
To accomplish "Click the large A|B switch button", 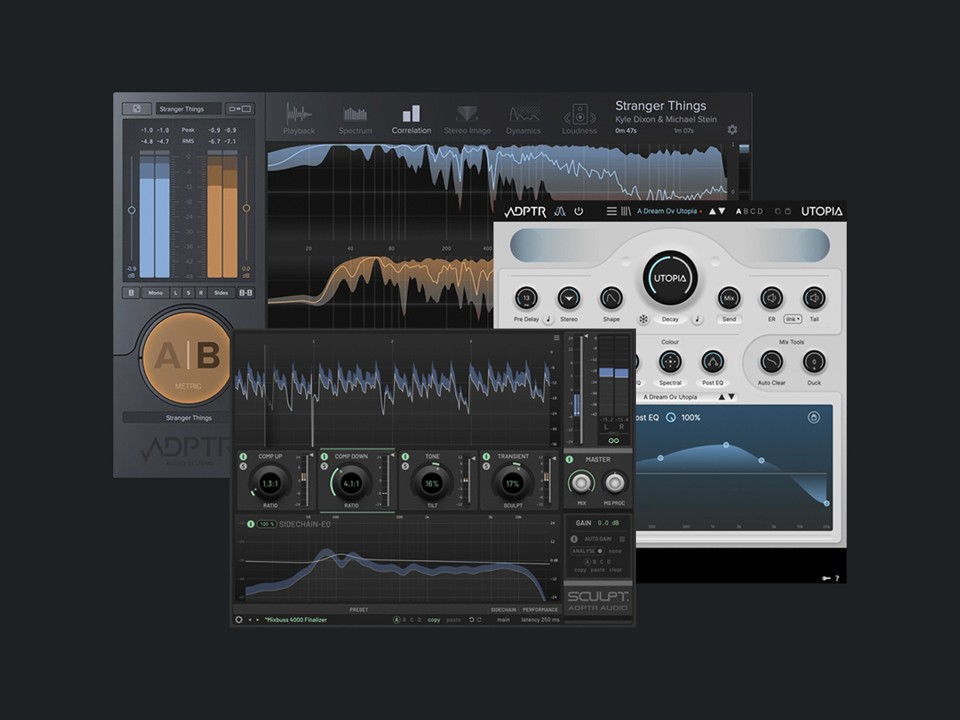I will (x=187, y=358).
